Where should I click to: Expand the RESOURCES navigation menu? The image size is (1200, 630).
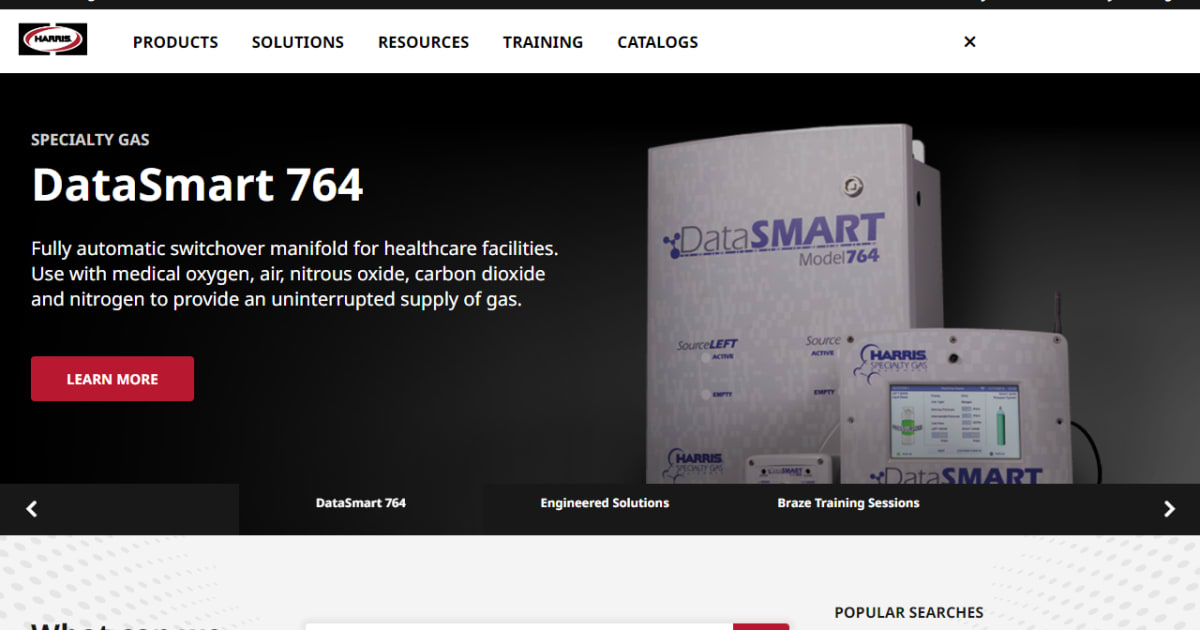[x=423, y=42]
